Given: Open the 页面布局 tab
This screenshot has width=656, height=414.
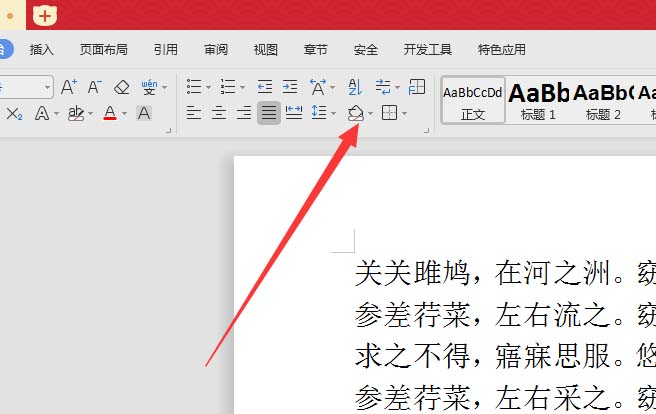Looking at the screenshot, I should pos(104,50).
